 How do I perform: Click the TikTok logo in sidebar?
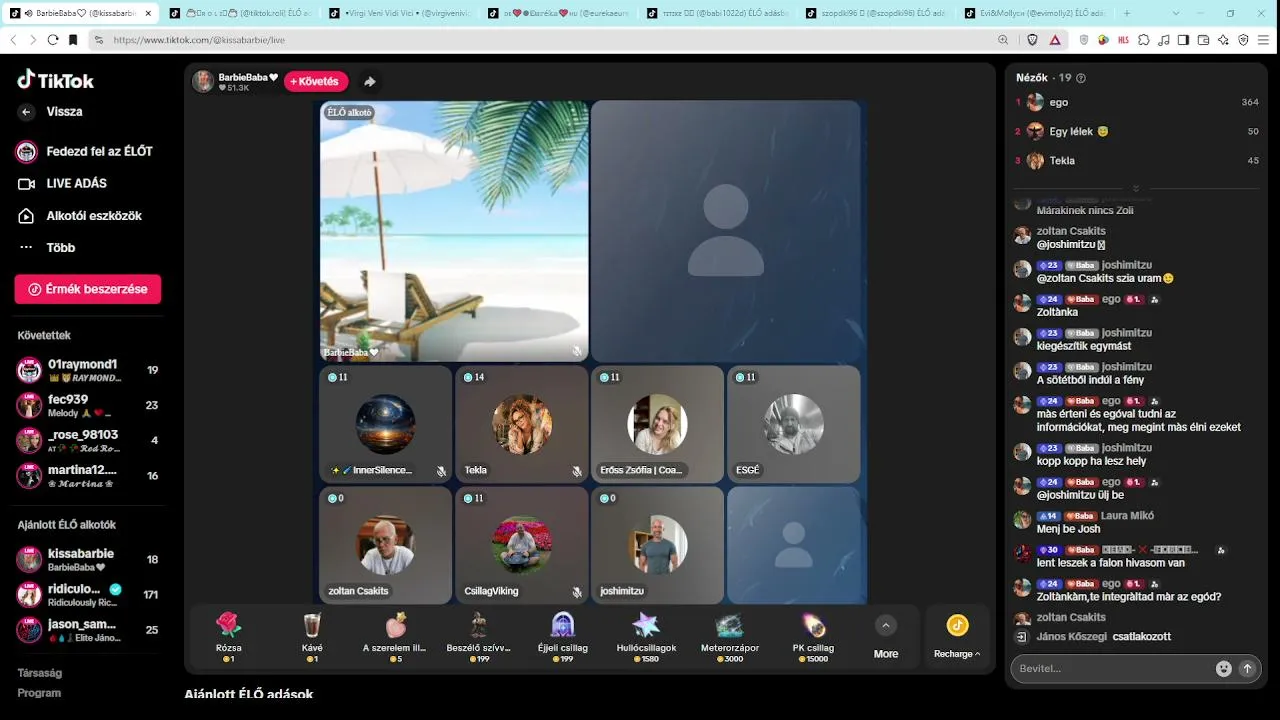56,80
